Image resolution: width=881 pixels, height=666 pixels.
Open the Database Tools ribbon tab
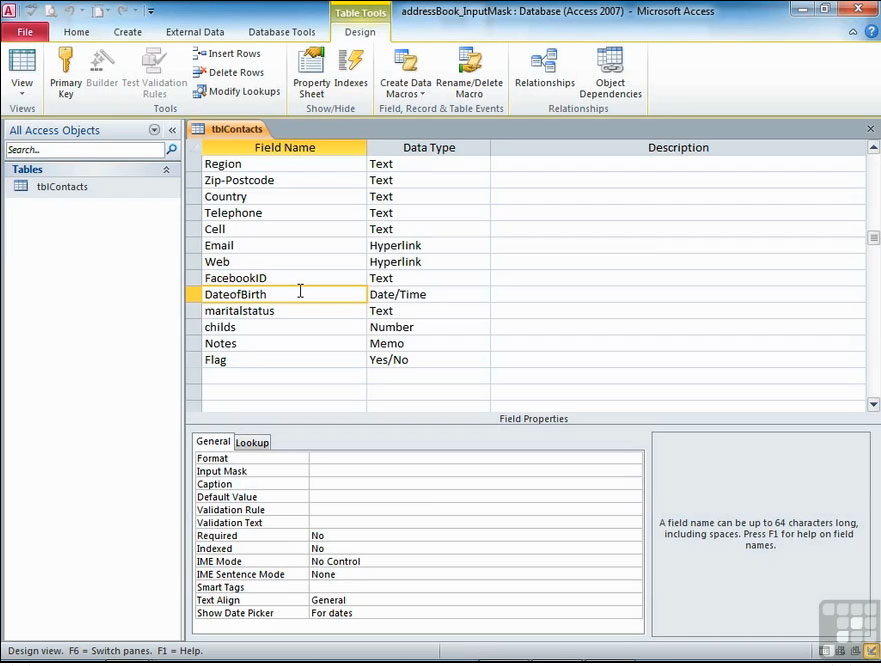click(x=281, y=32)
